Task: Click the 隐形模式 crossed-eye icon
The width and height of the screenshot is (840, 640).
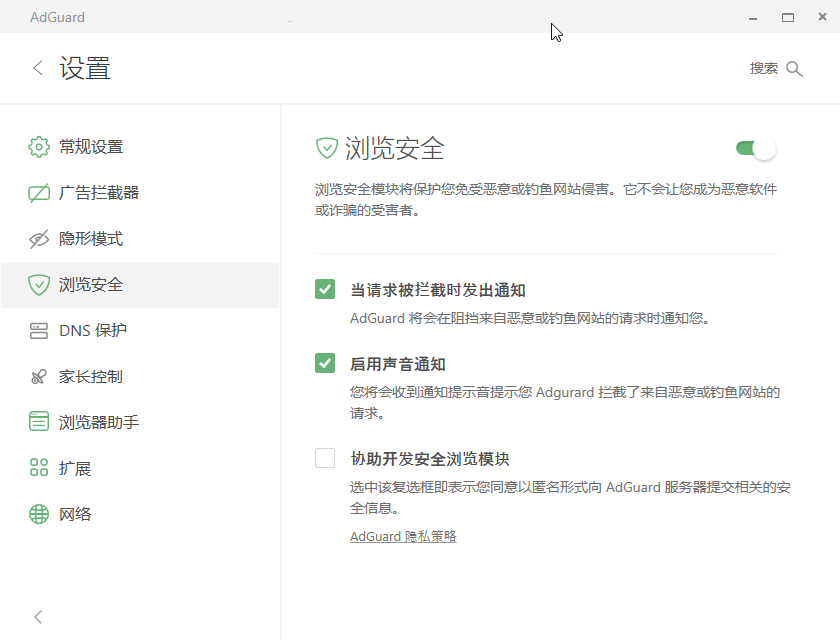Action: pos(39,239)
